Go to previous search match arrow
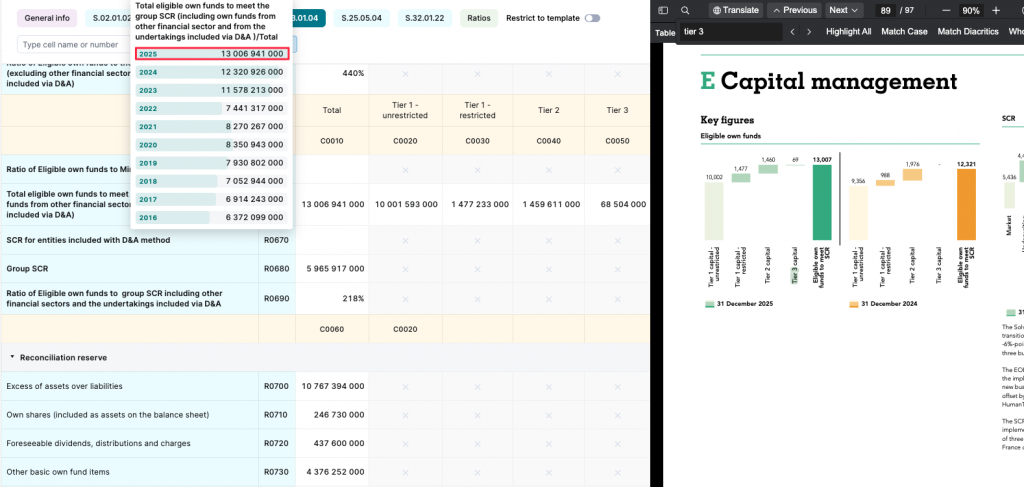The height and width of the screenshot is (487, 1024). click(x=792, y=32)
